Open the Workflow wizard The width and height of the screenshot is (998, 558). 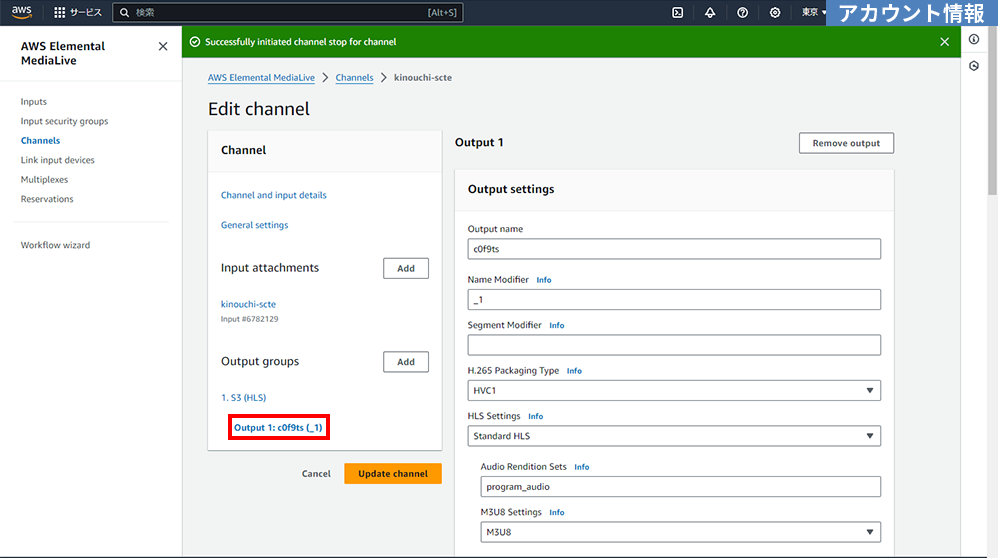point(55,245)
